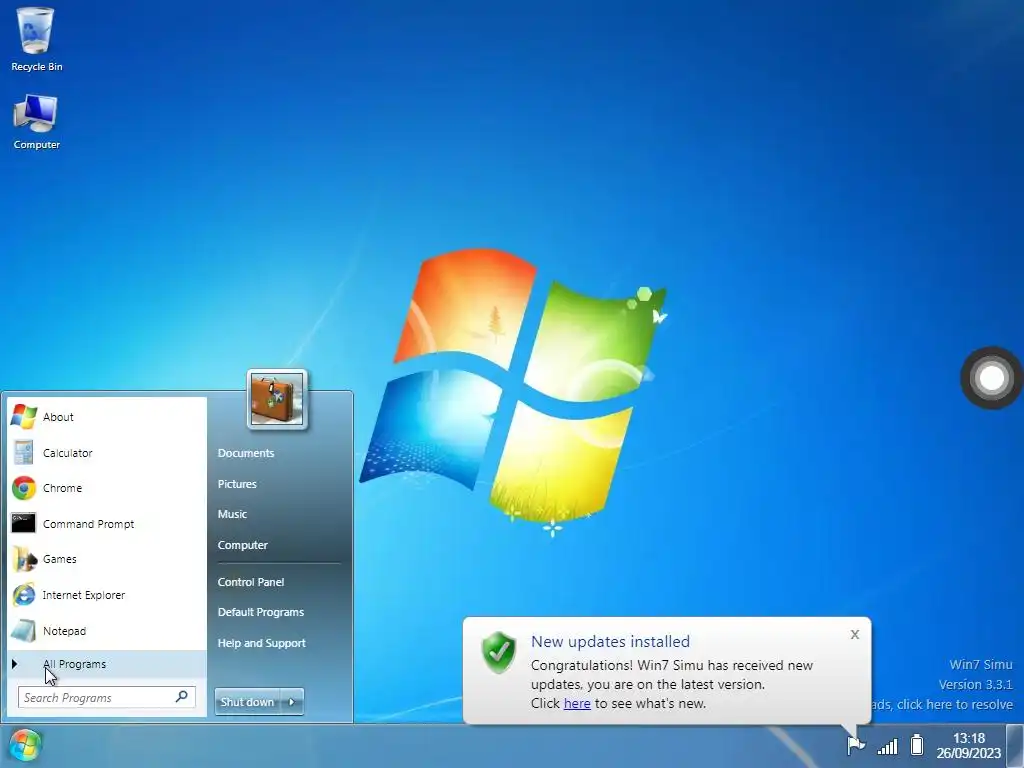
Task: Open Notepad via its icon
Action: [x=24, y=631]
